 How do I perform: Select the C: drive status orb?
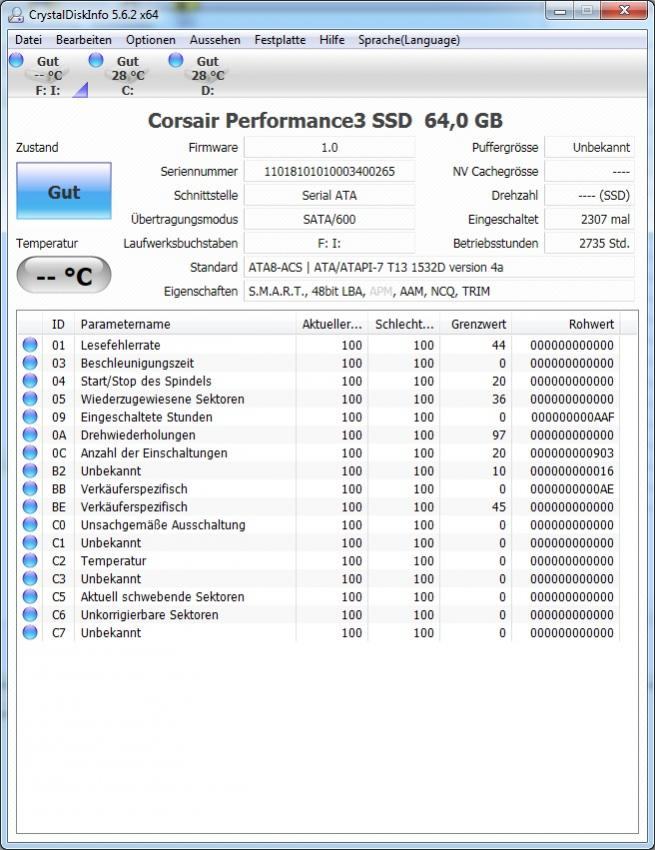pyautogui.click(x=96, y=60)
